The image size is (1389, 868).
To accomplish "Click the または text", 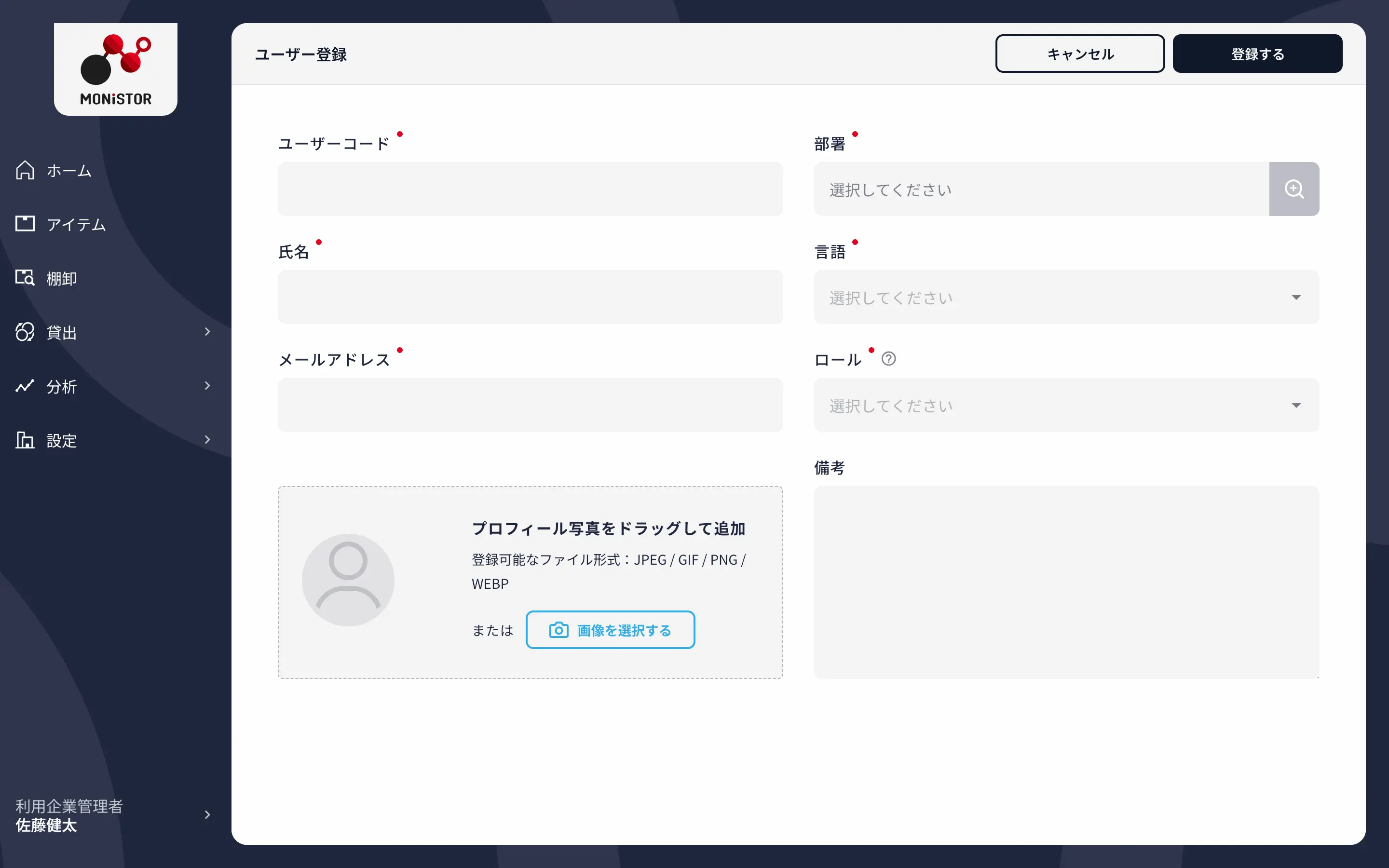I will 492,630.
